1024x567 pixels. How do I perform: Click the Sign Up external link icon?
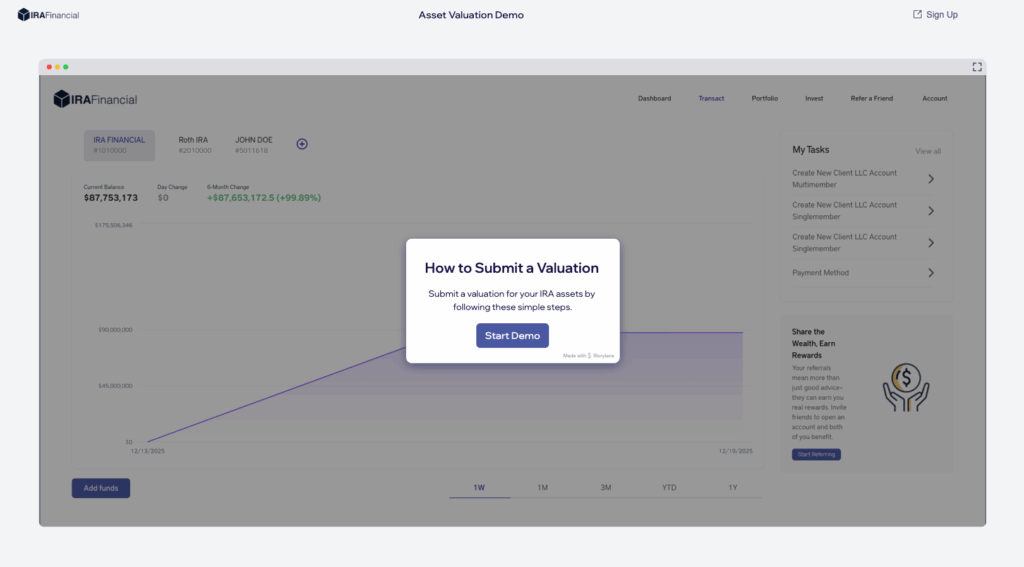917,15
